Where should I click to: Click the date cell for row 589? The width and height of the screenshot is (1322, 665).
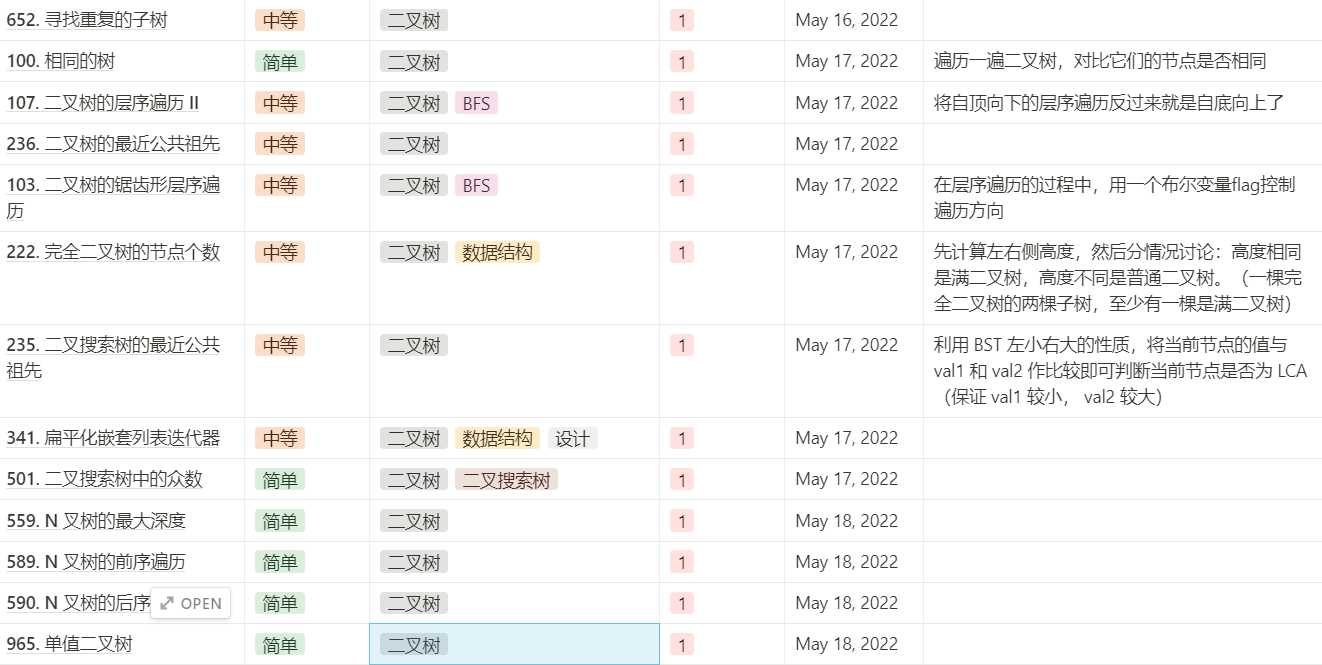(x=846, y=562)
